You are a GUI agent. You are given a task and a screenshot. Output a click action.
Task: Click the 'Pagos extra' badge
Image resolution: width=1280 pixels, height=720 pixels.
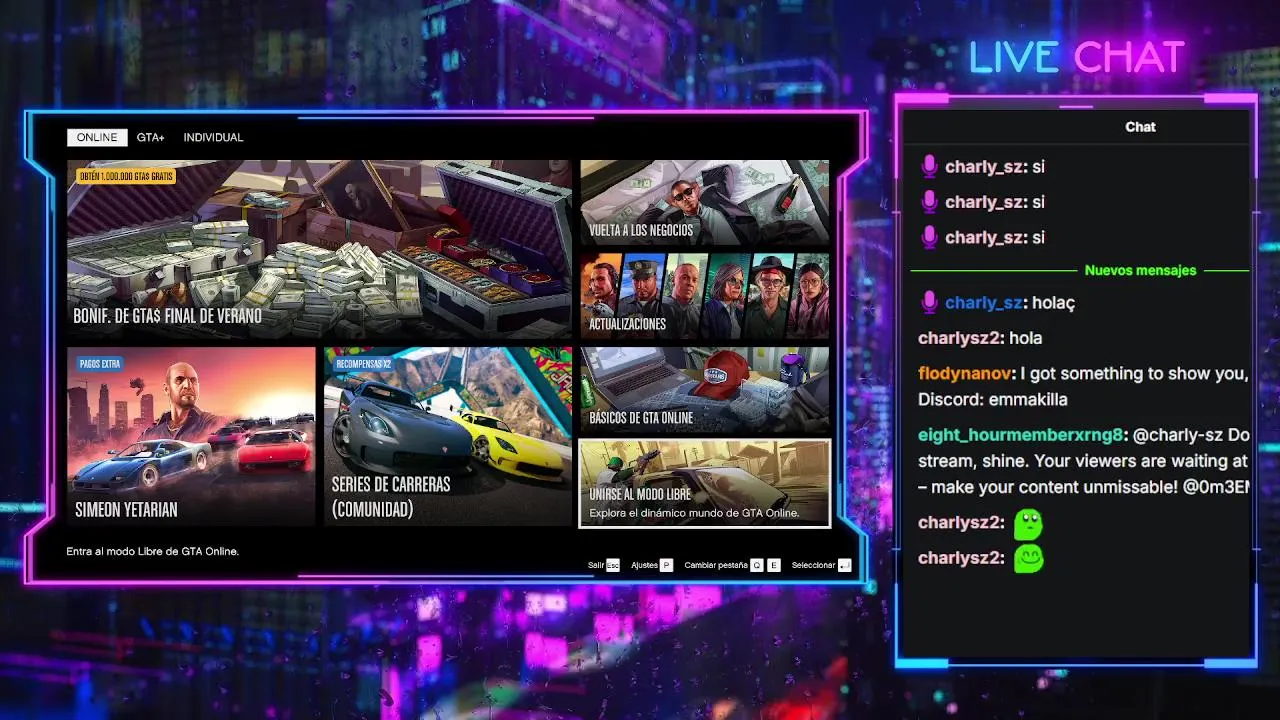tap(99, 364)
